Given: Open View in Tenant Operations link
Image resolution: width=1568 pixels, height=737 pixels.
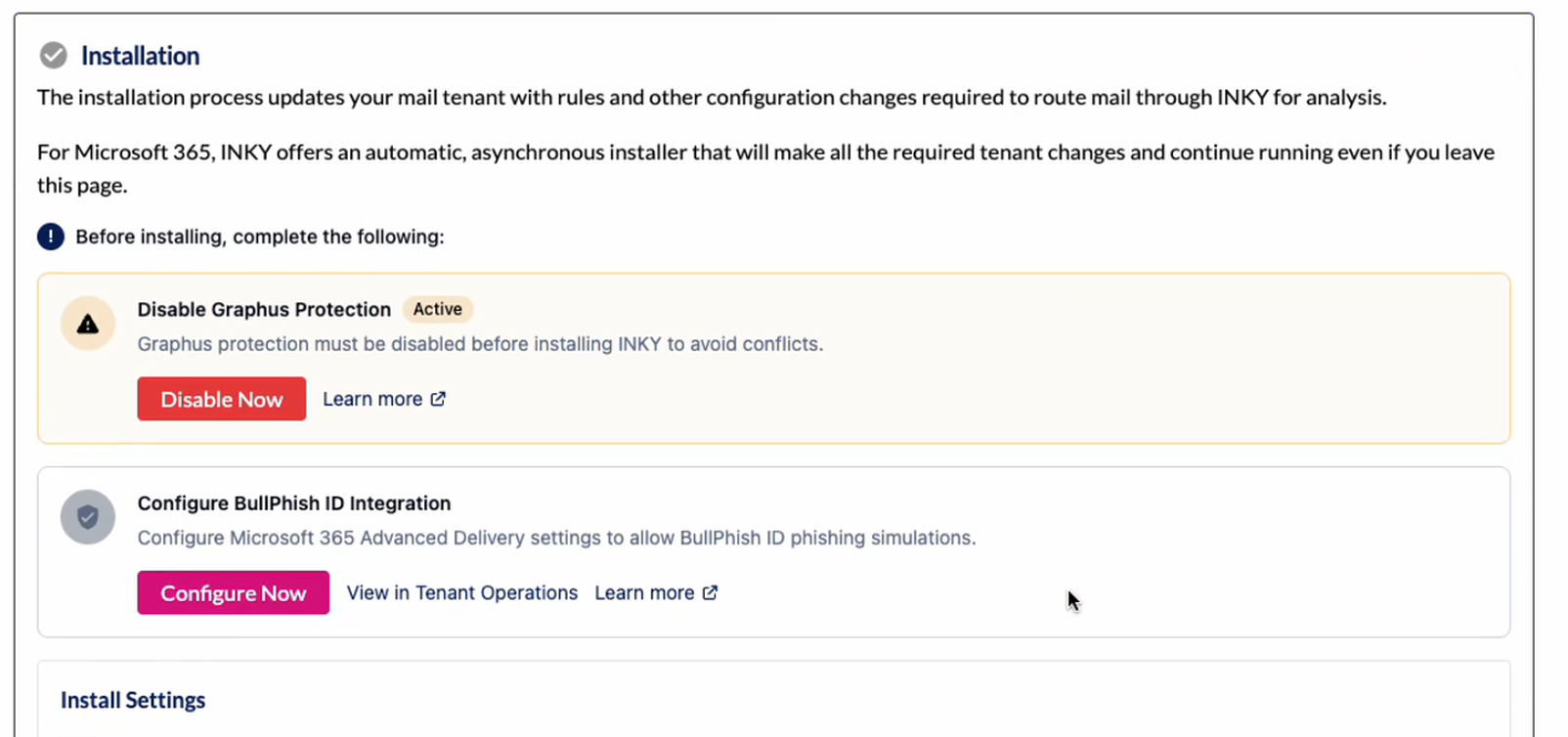Looking at the screenshot, I should click(x=462, y=592).
